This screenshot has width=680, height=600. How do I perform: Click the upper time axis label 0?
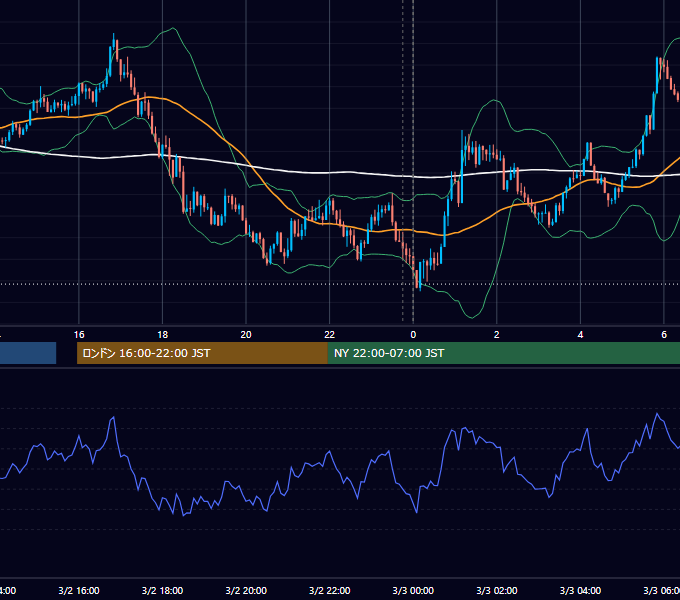coord(413,335)
